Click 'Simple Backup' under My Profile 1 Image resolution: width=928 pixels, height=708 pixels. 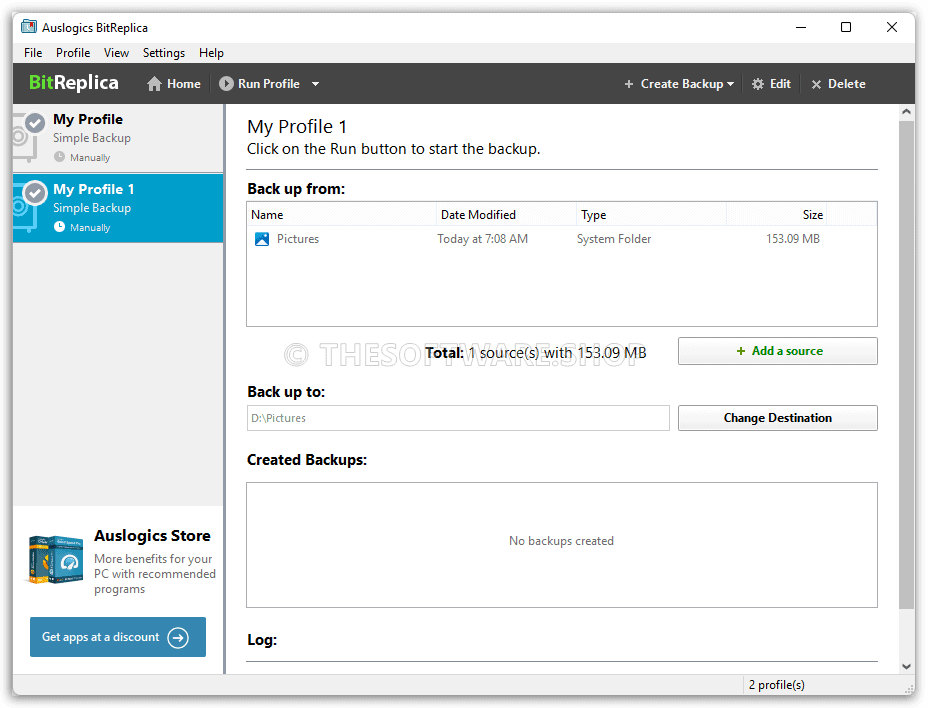click(x=92, y=208)
